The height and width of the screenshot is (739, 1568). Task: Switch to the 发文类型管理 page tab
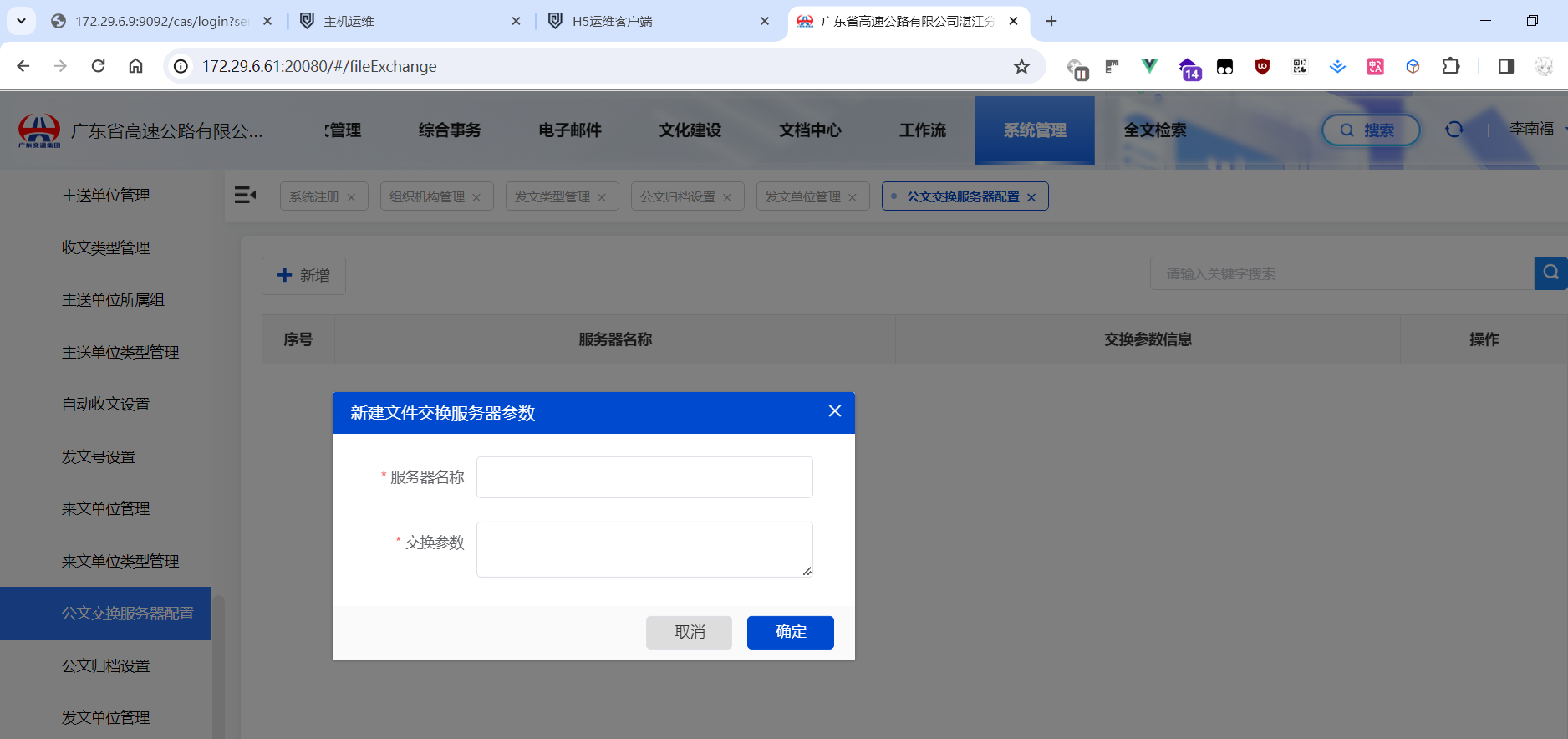pyautogui.click(x=552, y=197)
